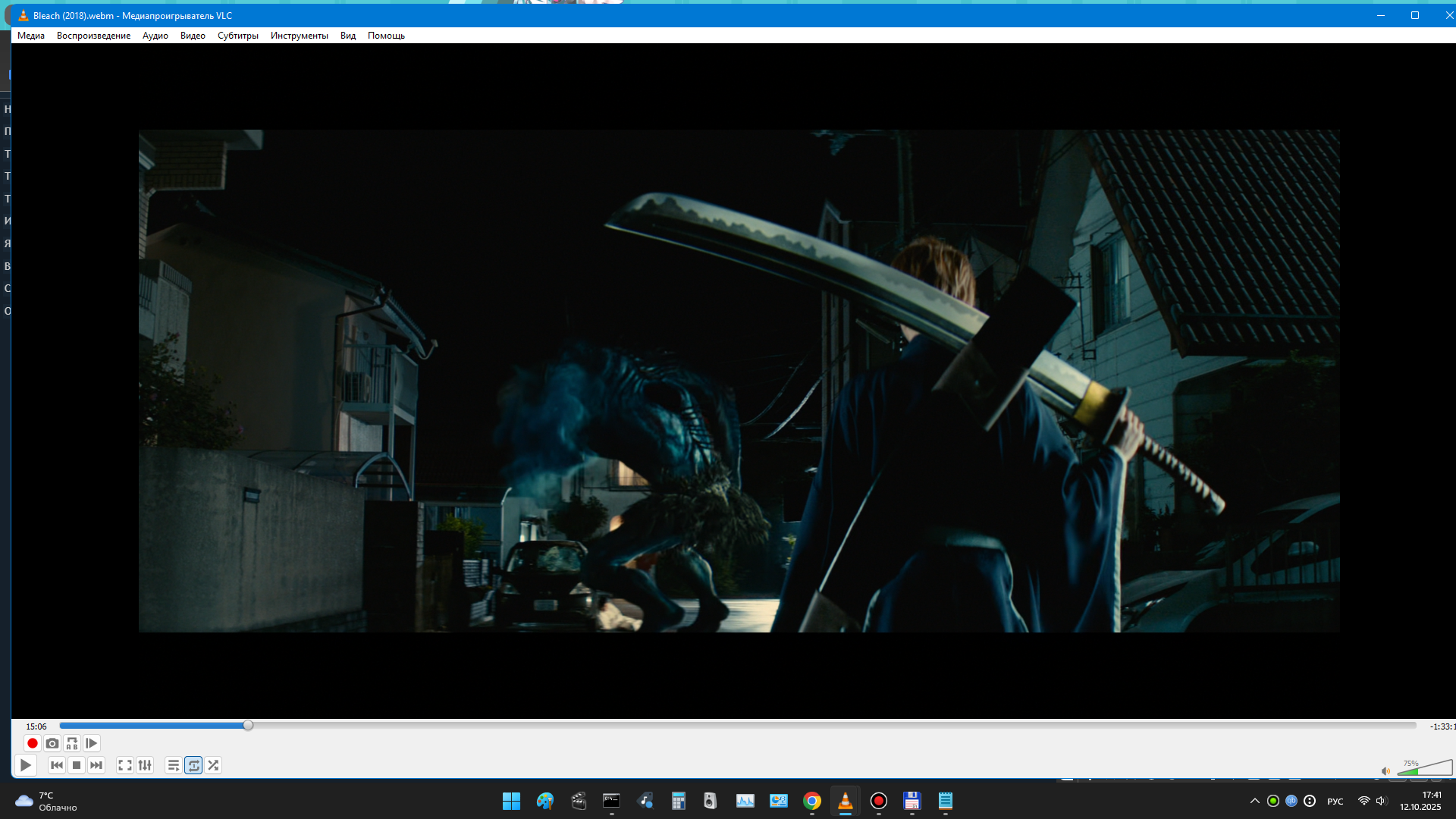Viewport: 1456px width, 819px height.
Task: Expand the Инструменты menu
Action: pyautogui.click(x=299, y=36)
